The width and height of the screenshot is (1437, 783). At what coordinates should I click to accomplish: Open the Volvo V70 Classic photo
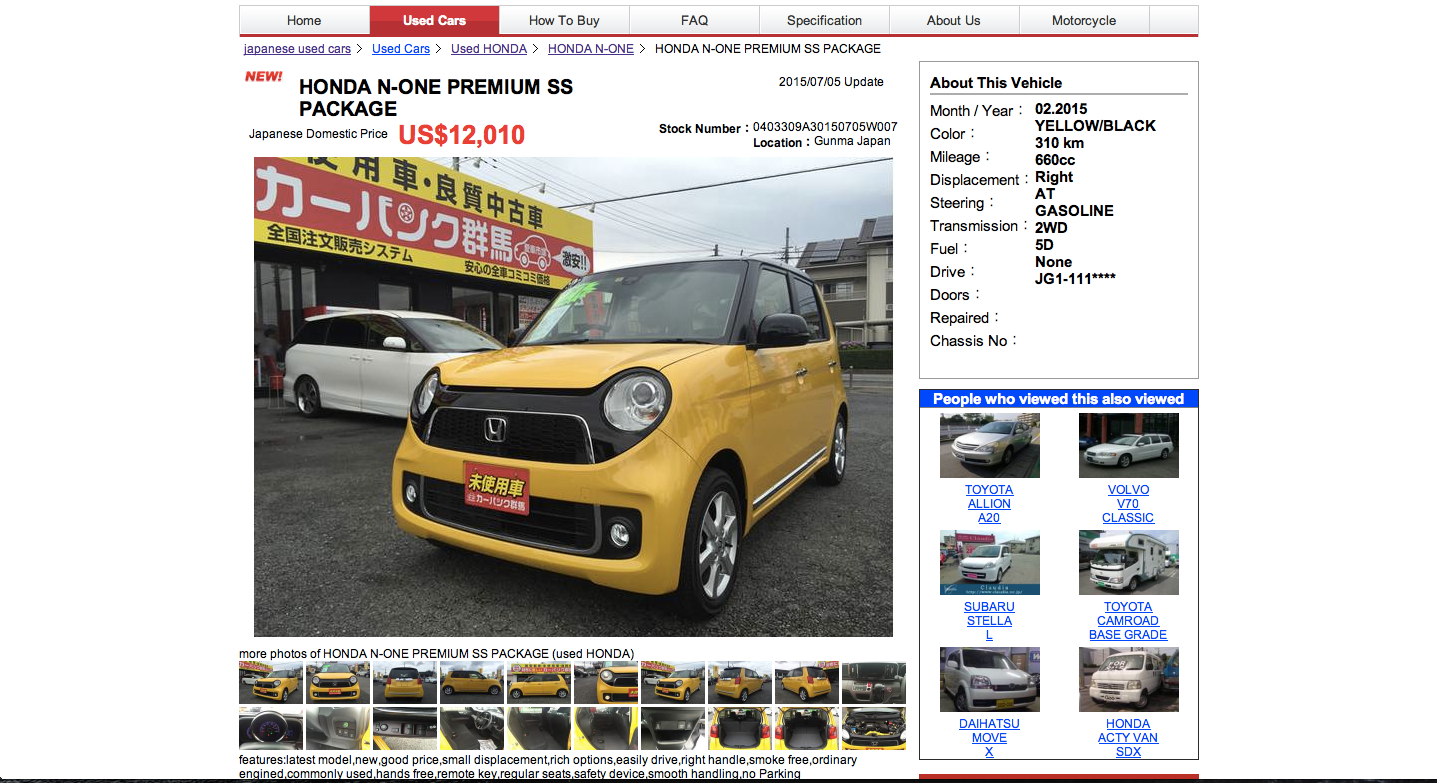[1128, 446]
